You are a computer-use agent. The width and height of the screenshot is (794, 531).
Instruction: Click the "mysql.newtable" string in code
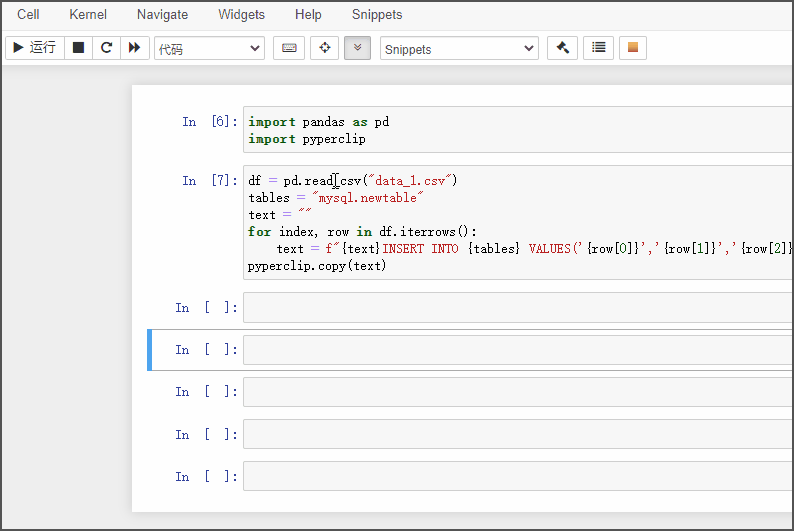[368, 198]
